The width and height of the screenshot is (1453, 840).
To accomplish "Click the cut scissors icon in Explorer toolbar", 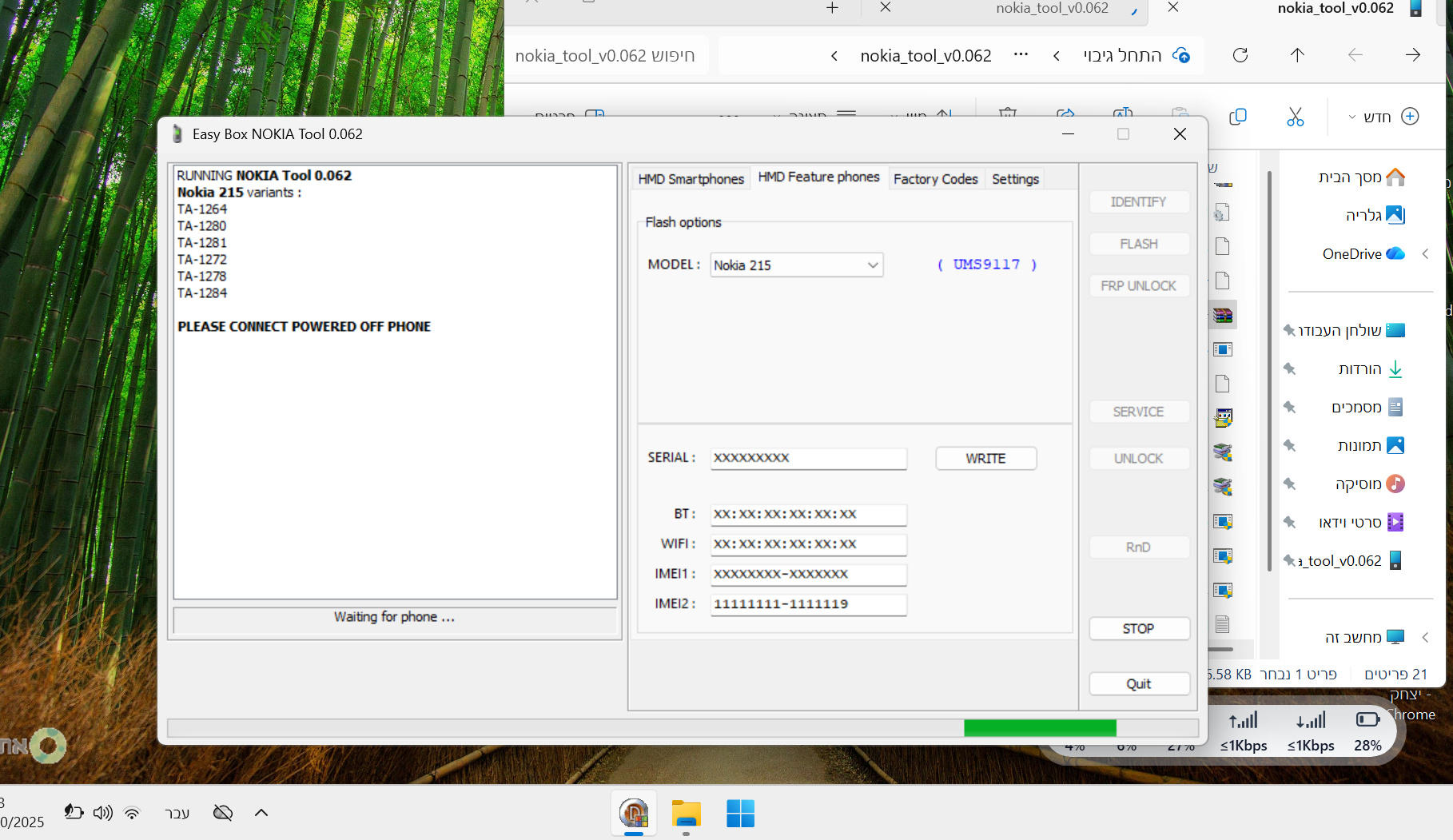I will tap(1295, 117).
